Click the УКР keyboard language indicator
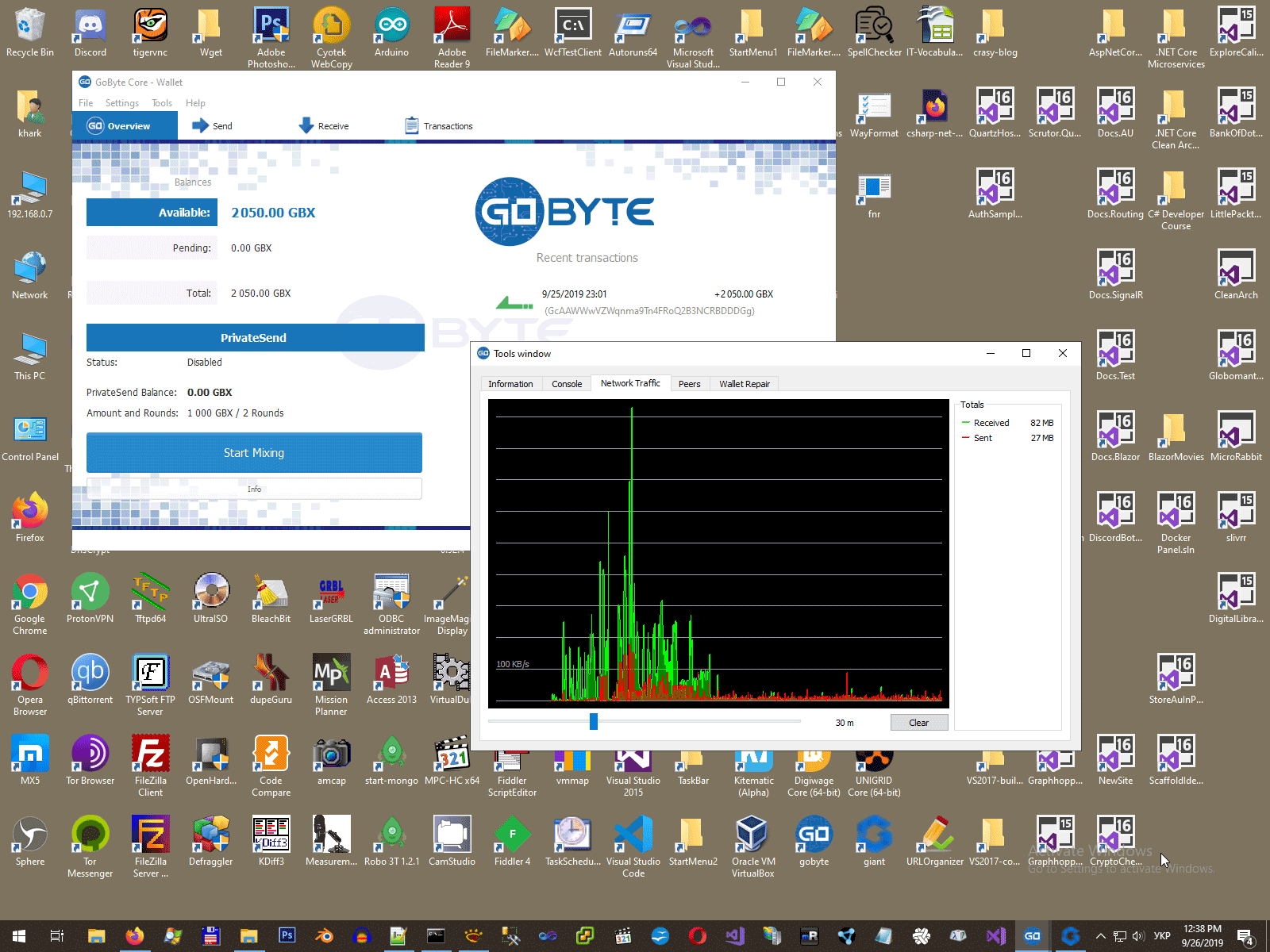 (x=1162, y=936)
